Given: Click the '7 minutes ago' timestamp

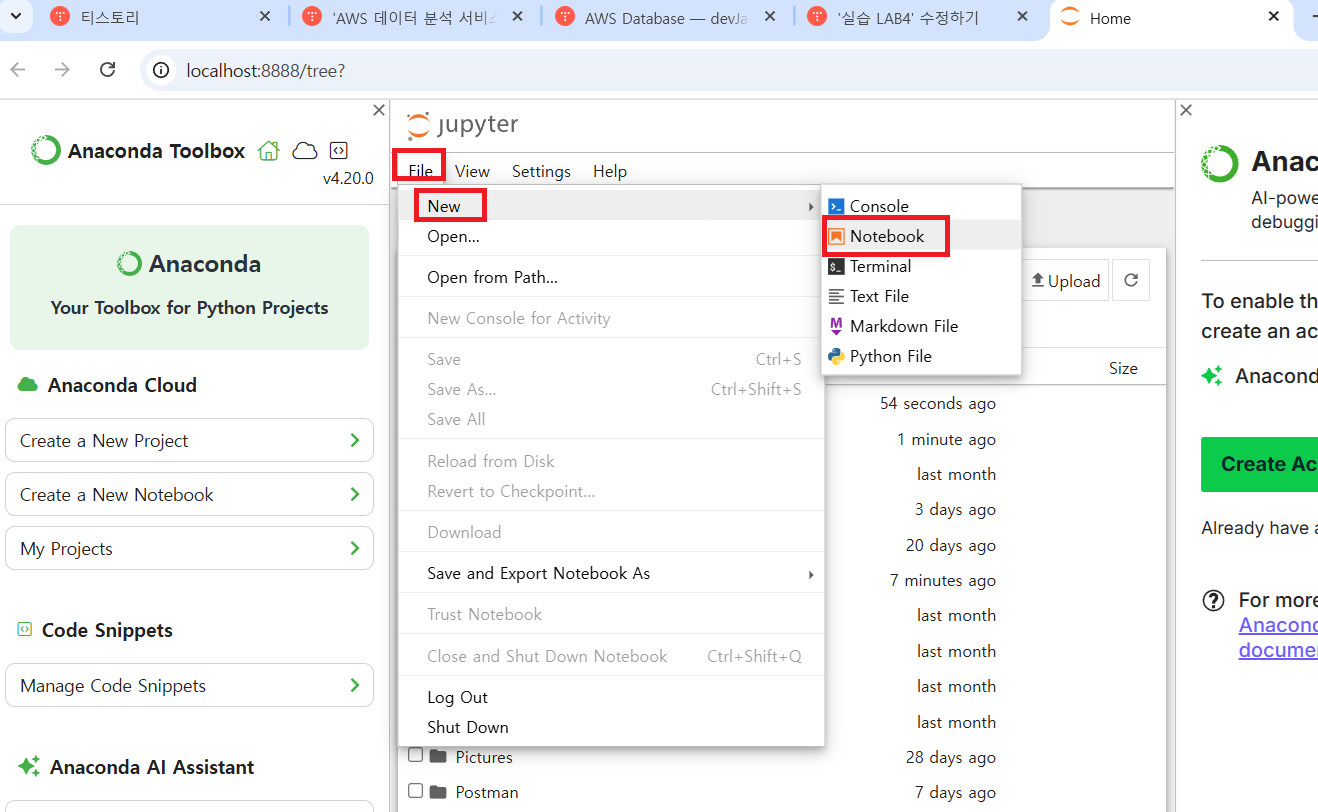Looking at the screenshot, I should point(943,580).
